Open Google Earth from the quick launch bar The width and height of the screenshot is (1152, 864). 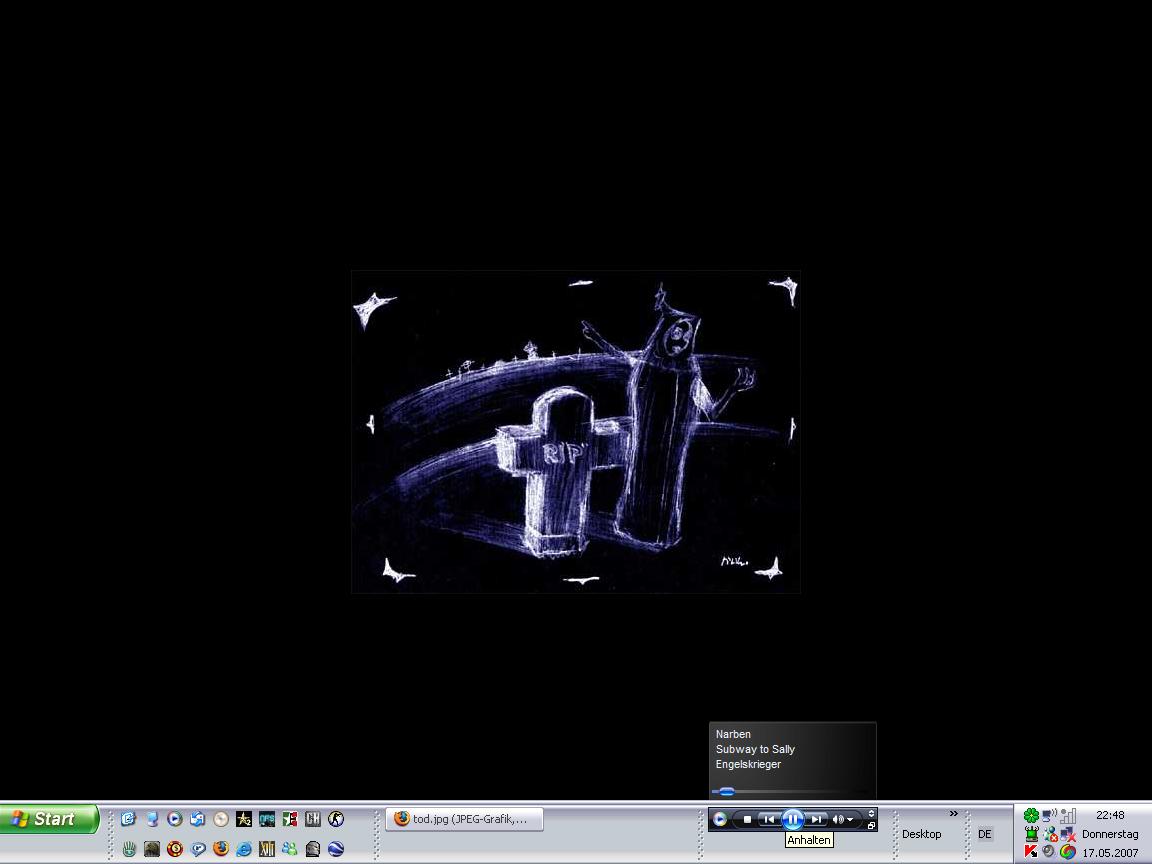click(336, 849)
